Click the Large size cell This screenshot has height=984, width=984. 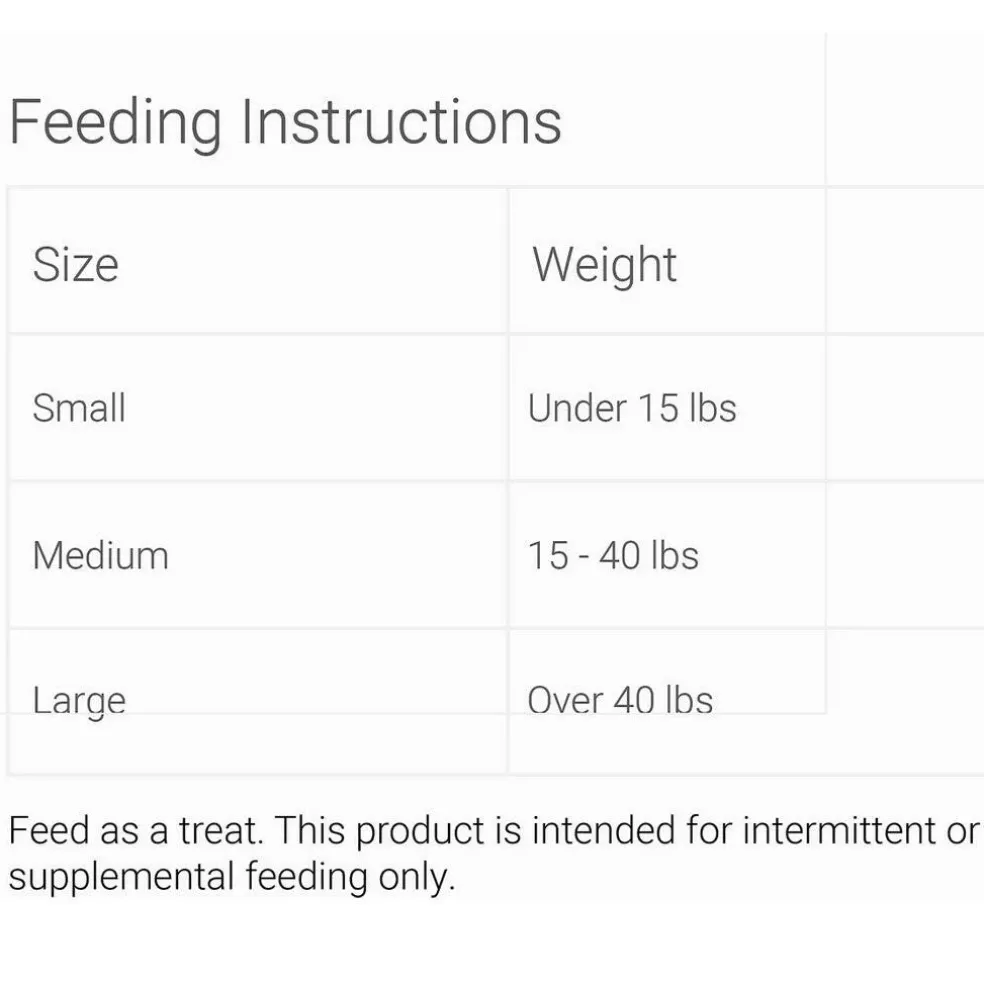pyautogui.click(x=257, y=702)
